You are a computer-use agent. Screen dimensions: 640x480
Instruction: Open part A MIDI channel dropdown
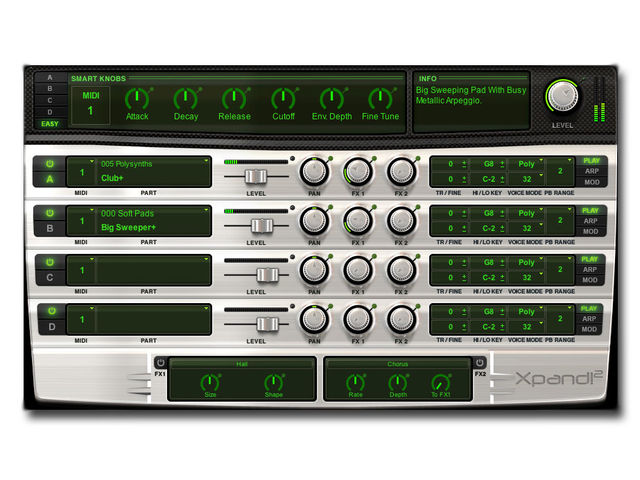click(82, 172)
